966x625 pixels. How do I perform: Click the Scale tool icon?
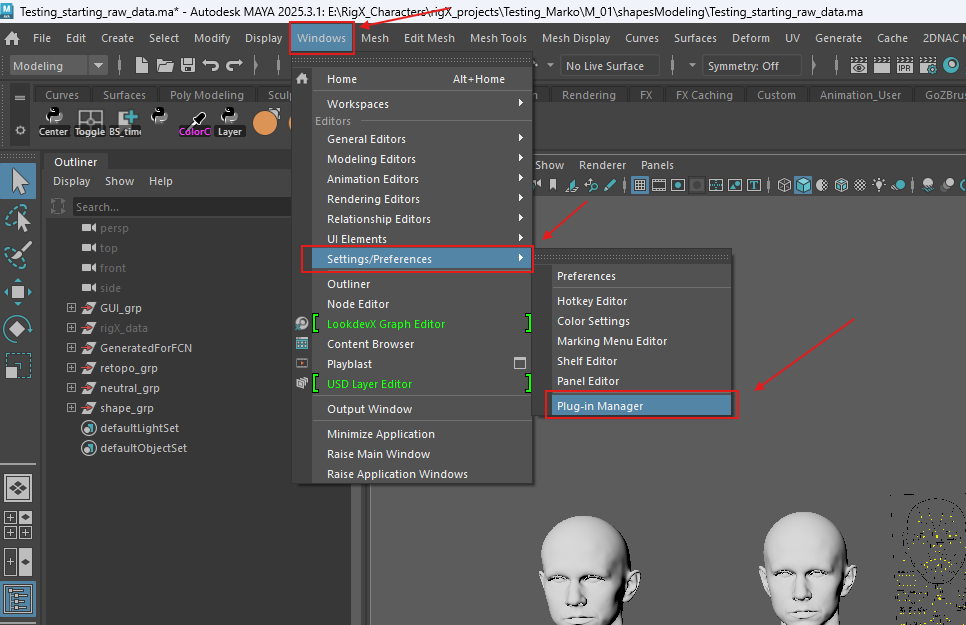pos(18,366)
